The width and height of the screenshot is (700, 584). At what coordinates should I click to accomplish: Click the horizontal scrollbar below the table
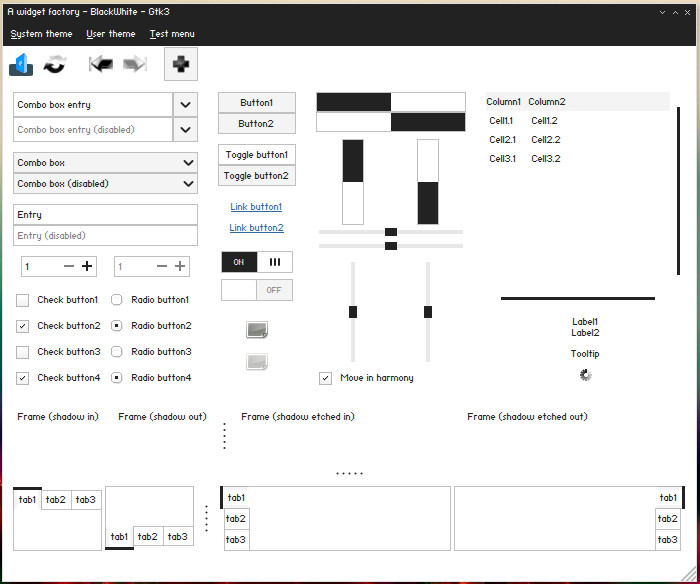[x=578, y=298]
